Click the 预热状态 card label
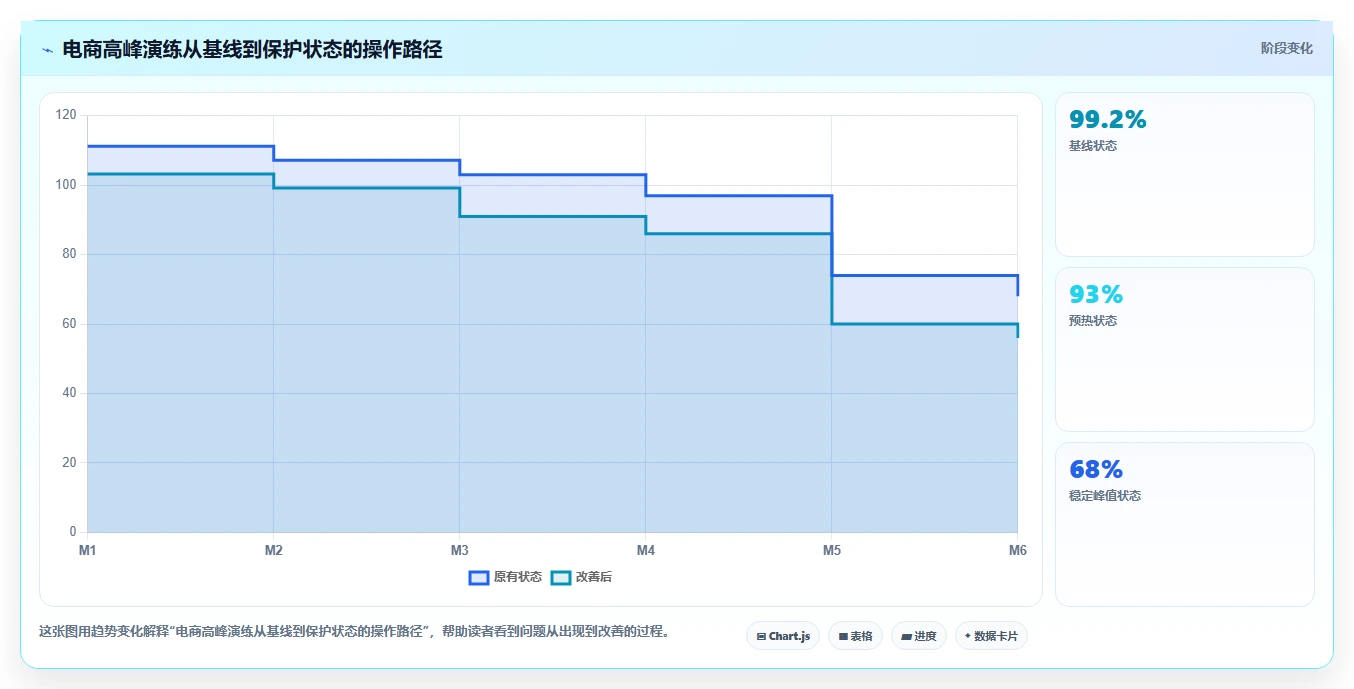The height and width of the screenshot is (689, 1354). tap(1093, 321)
